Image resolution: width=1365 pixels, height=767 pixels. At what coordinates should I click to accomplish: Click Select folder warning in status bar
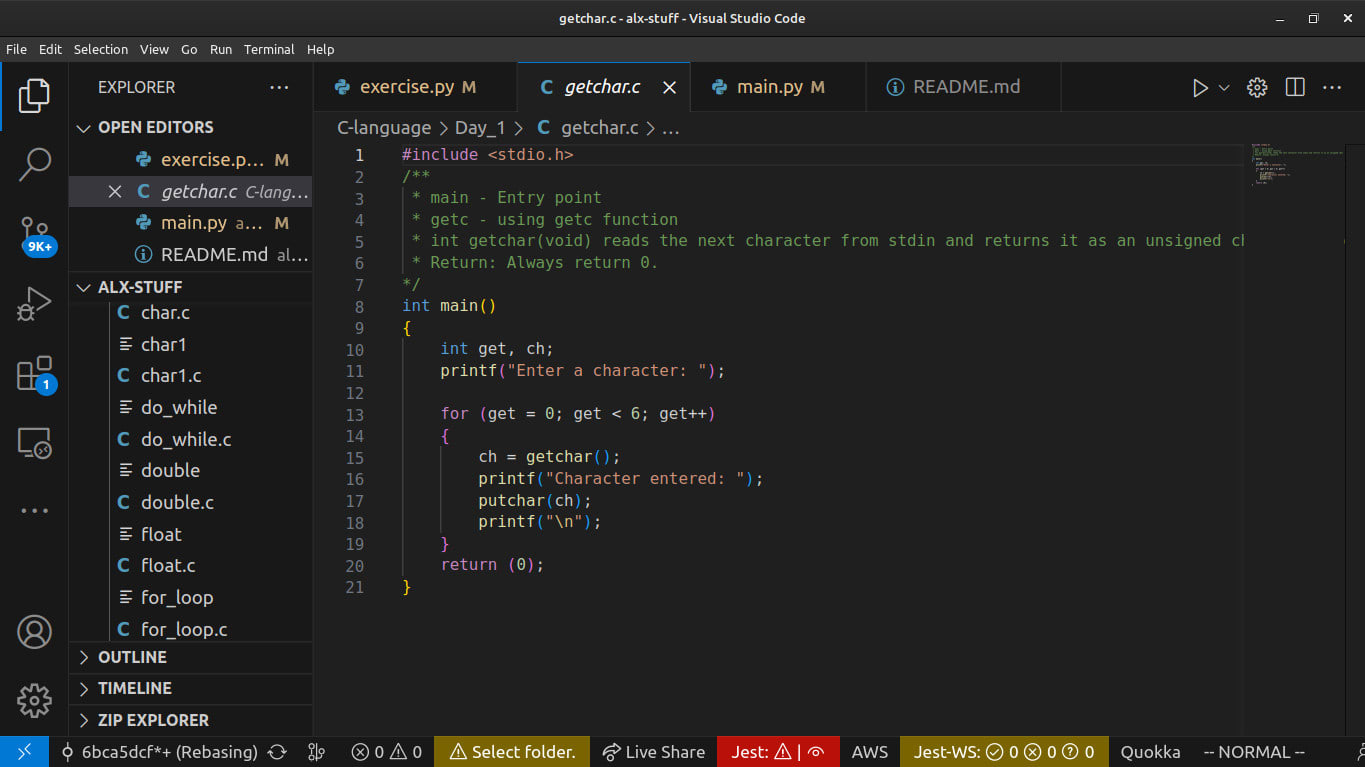coord(512,752)
